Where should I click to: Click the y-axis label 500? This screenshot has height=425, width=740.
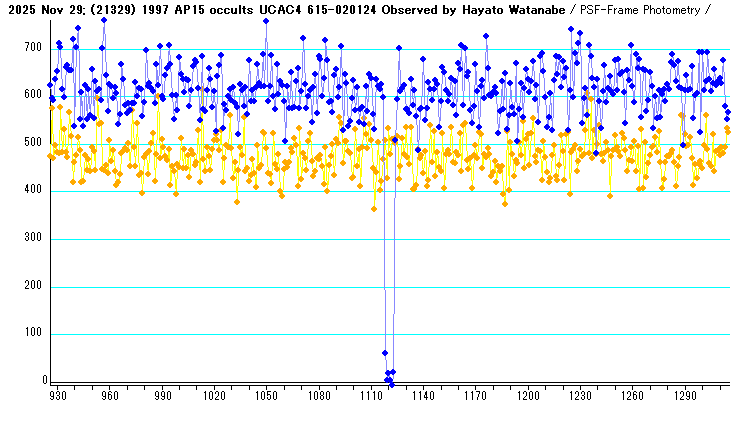pyautogui.click(x=33, y=144)
